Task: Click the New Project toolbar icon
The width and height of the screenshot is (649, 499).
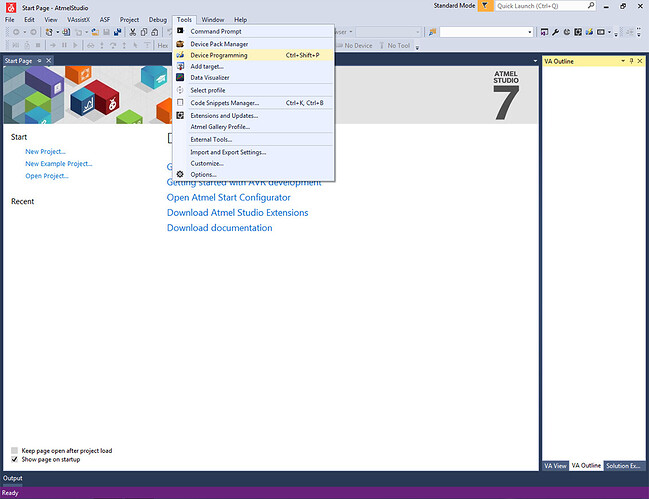Action: click(49, 32)
